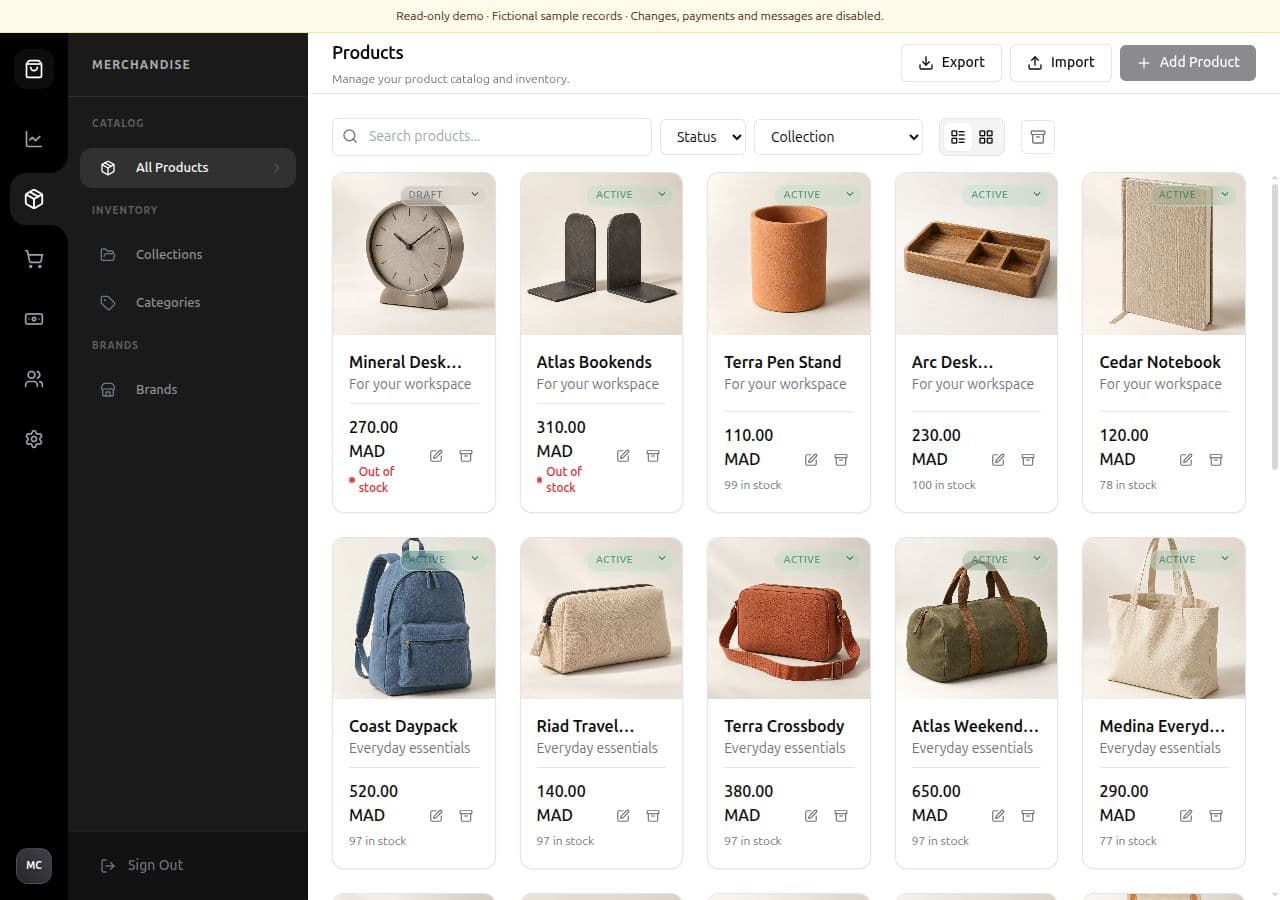Archive the Terra Pen Stand product
This screenshot has height=900, width=1280.
pyautogui.click(x=841, y=460)
